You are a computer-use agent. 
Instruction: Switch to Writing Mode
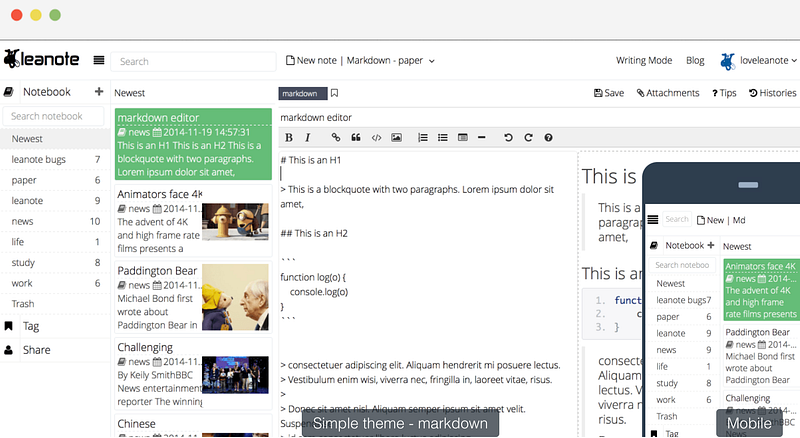[644, 60]
